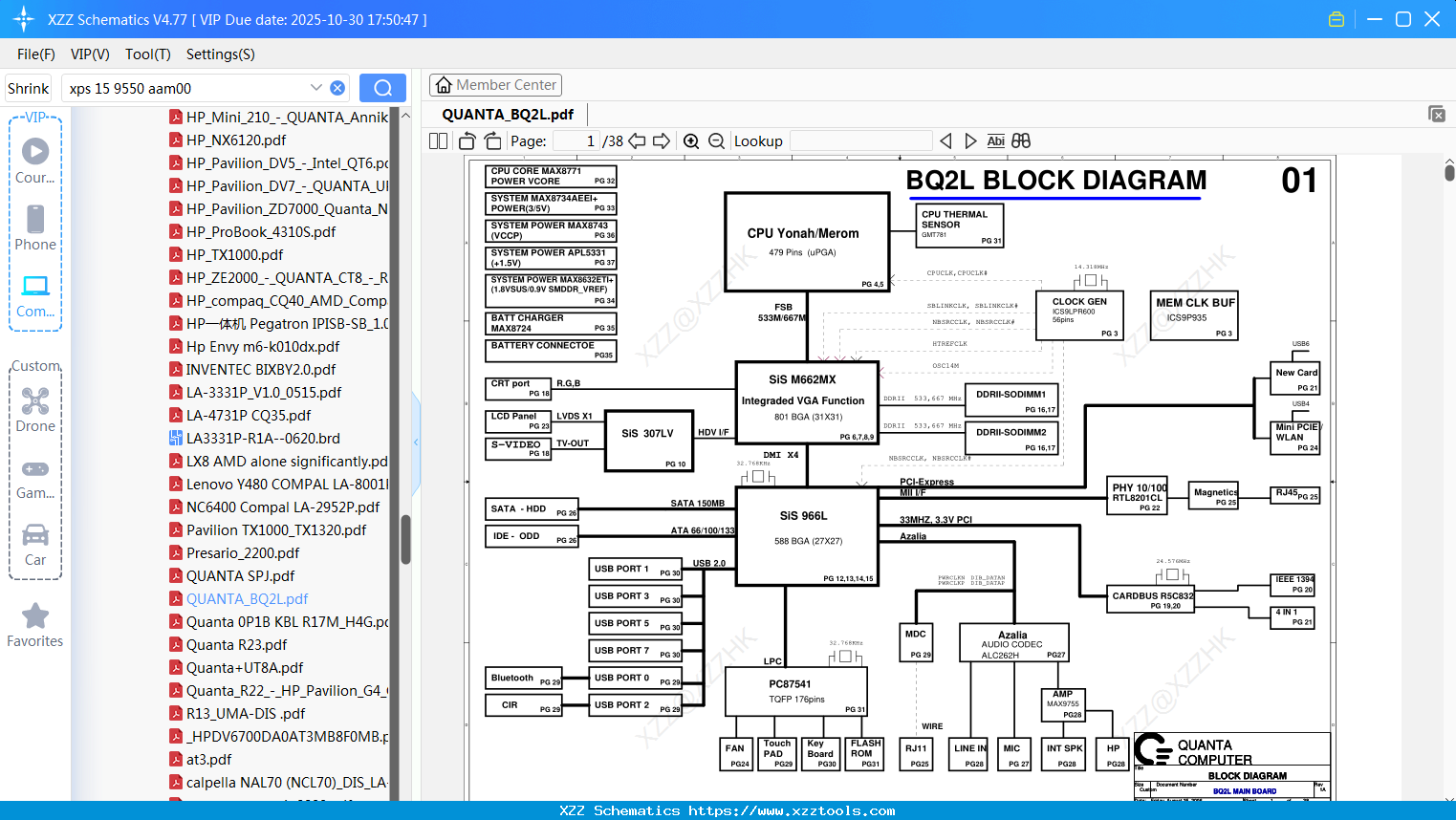Find previous lookup result triangle

[x=945, y=140]
